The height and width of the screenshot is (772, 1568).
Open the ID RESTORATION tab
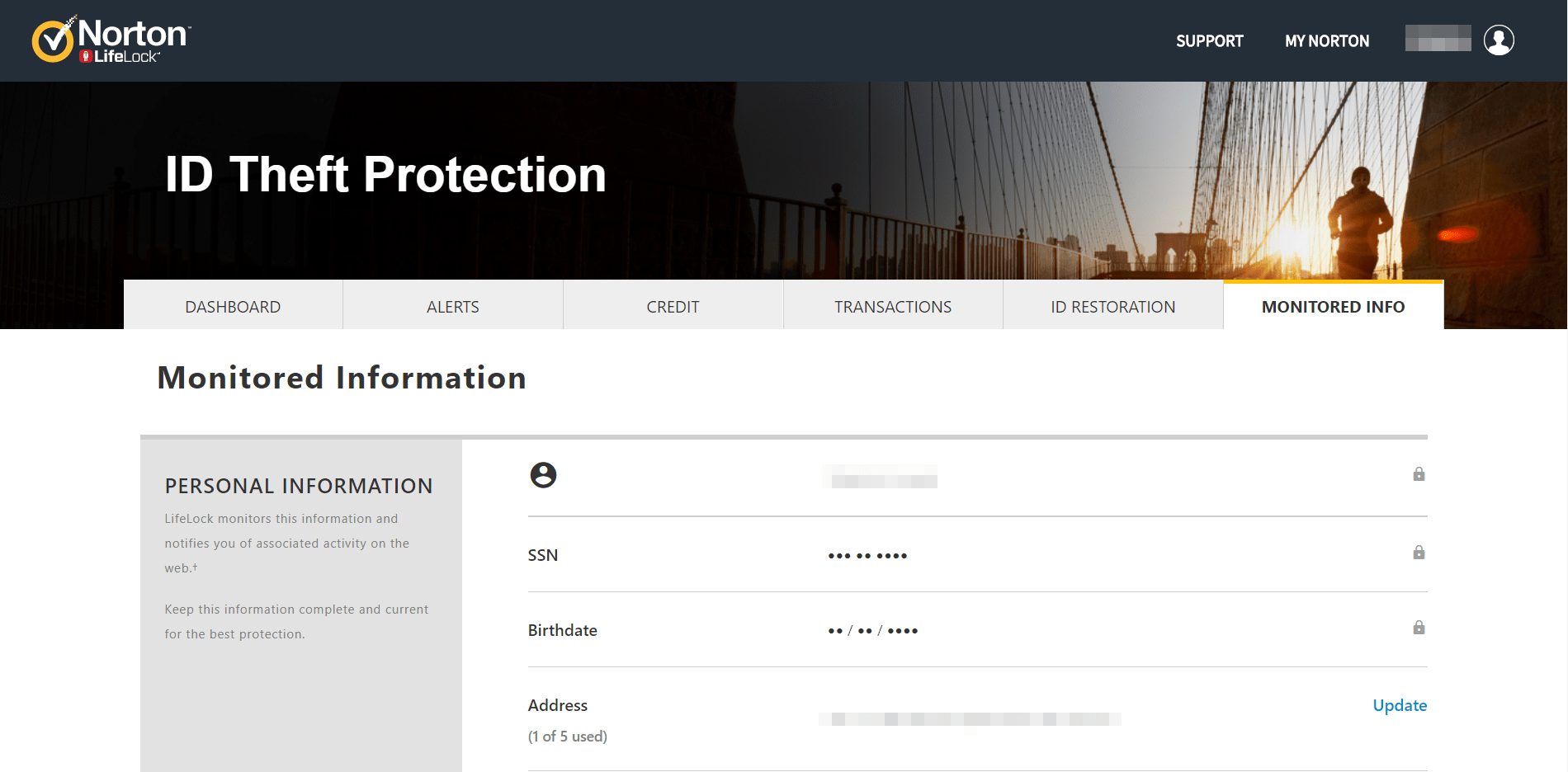[x=1113, y=306]
